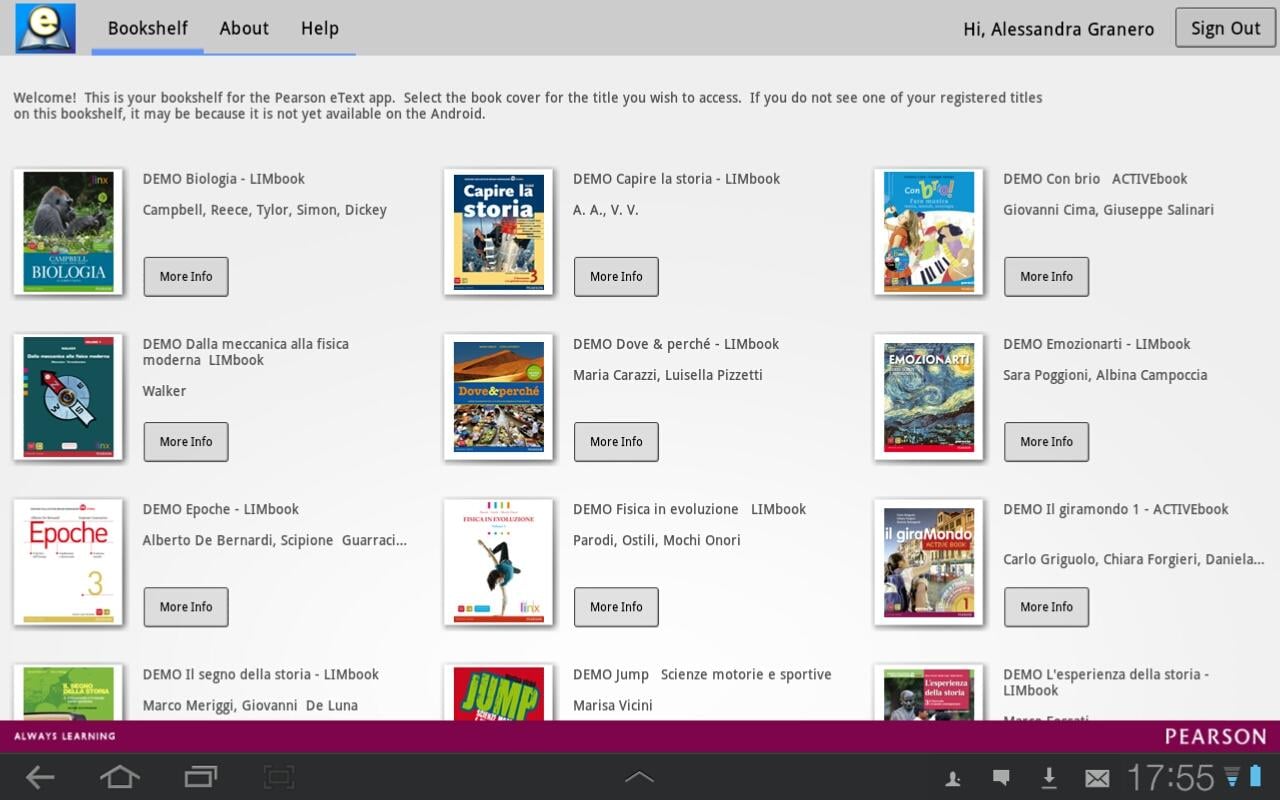The height and width of the screenshot is (800, 1280).
Task: Show More Info for Emozionarti
Action: point(1046,441)
